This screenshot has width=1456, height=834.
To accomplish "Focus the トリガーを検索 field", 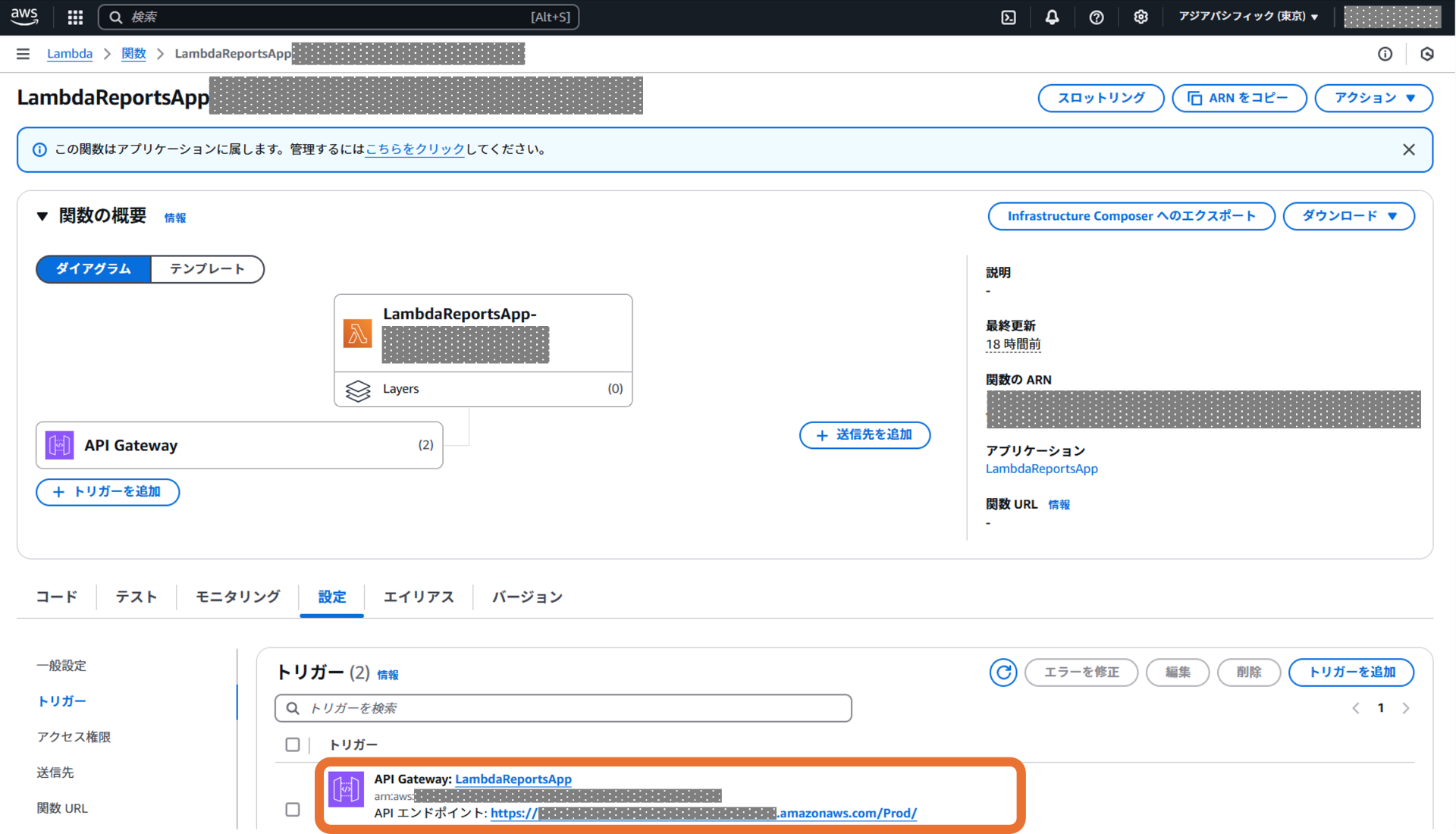I will (563, 708).
